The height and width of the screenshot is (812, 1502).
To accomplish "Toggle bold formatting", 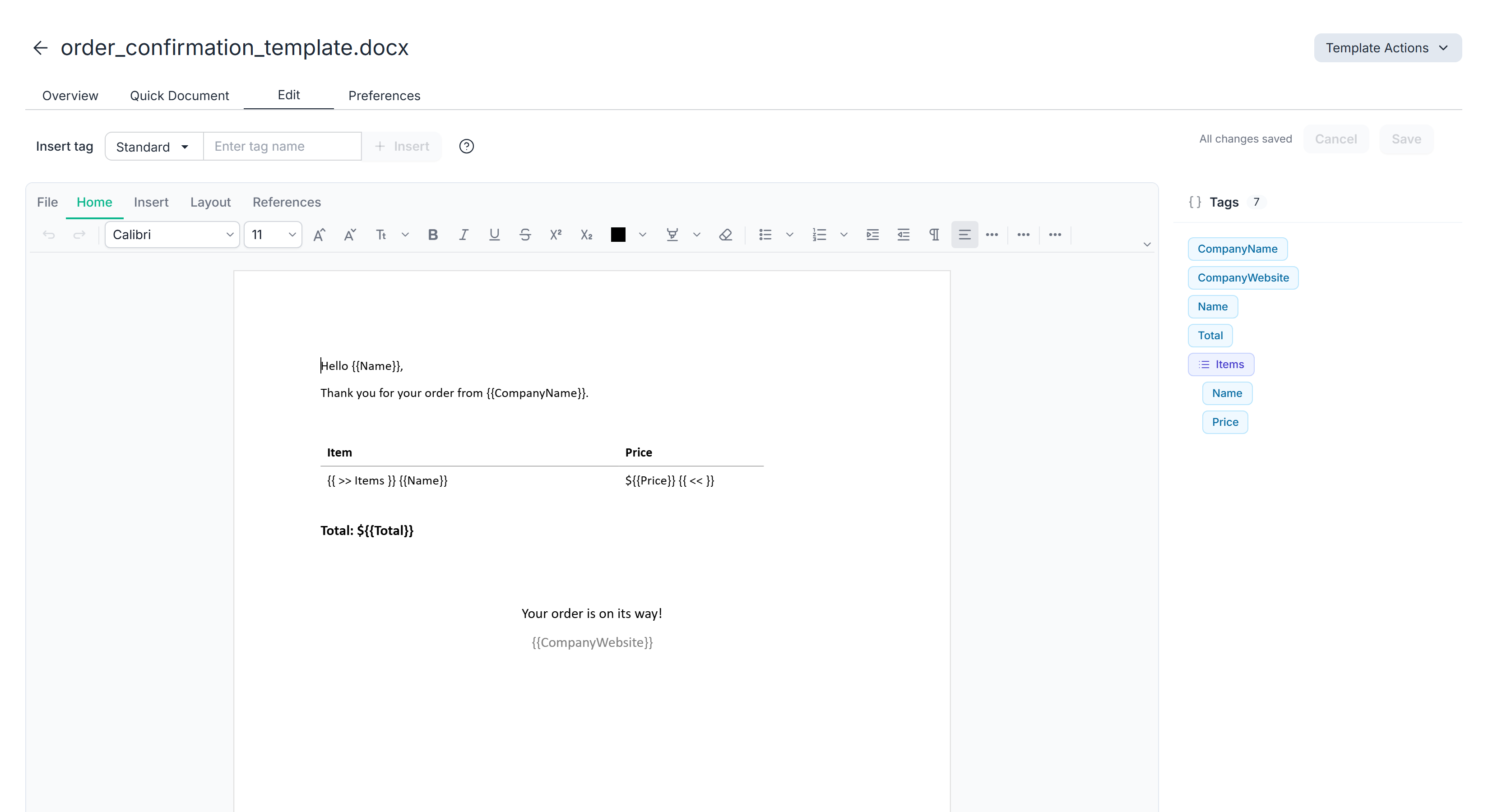I will [x=433, y=234].
